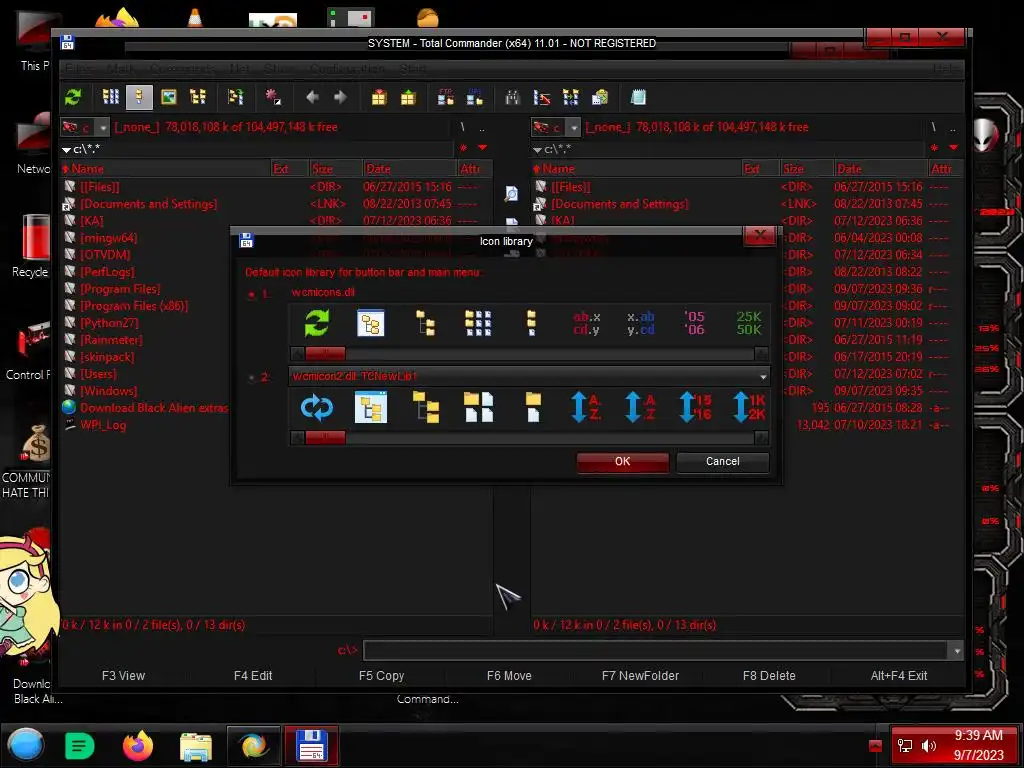
Task: Open the blue Start orb on taskbar
Action: click(x=26, y=745)
